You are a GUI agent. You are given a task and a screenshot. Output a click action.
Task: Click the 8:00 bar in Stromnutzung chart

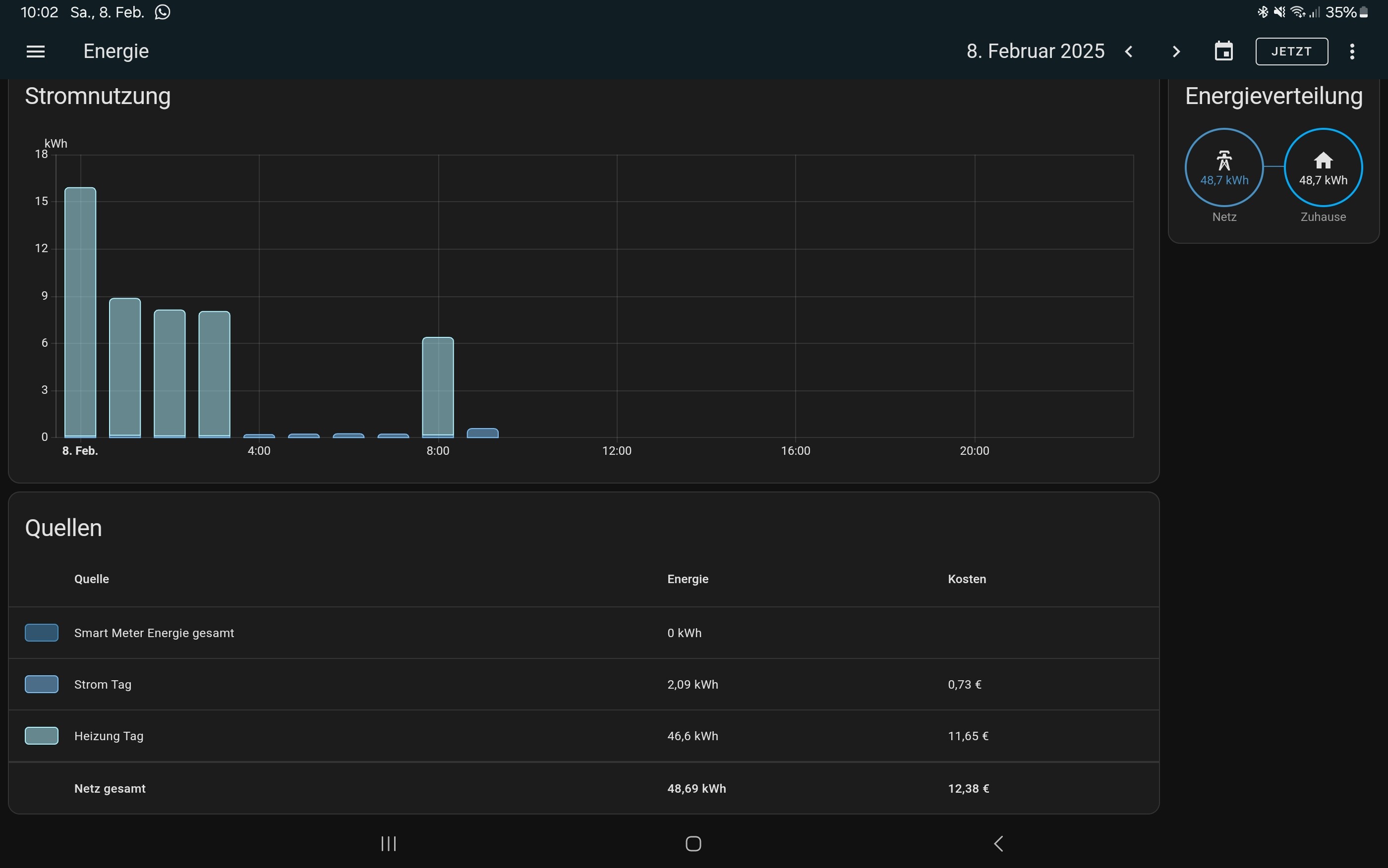[x=438, y=387]
